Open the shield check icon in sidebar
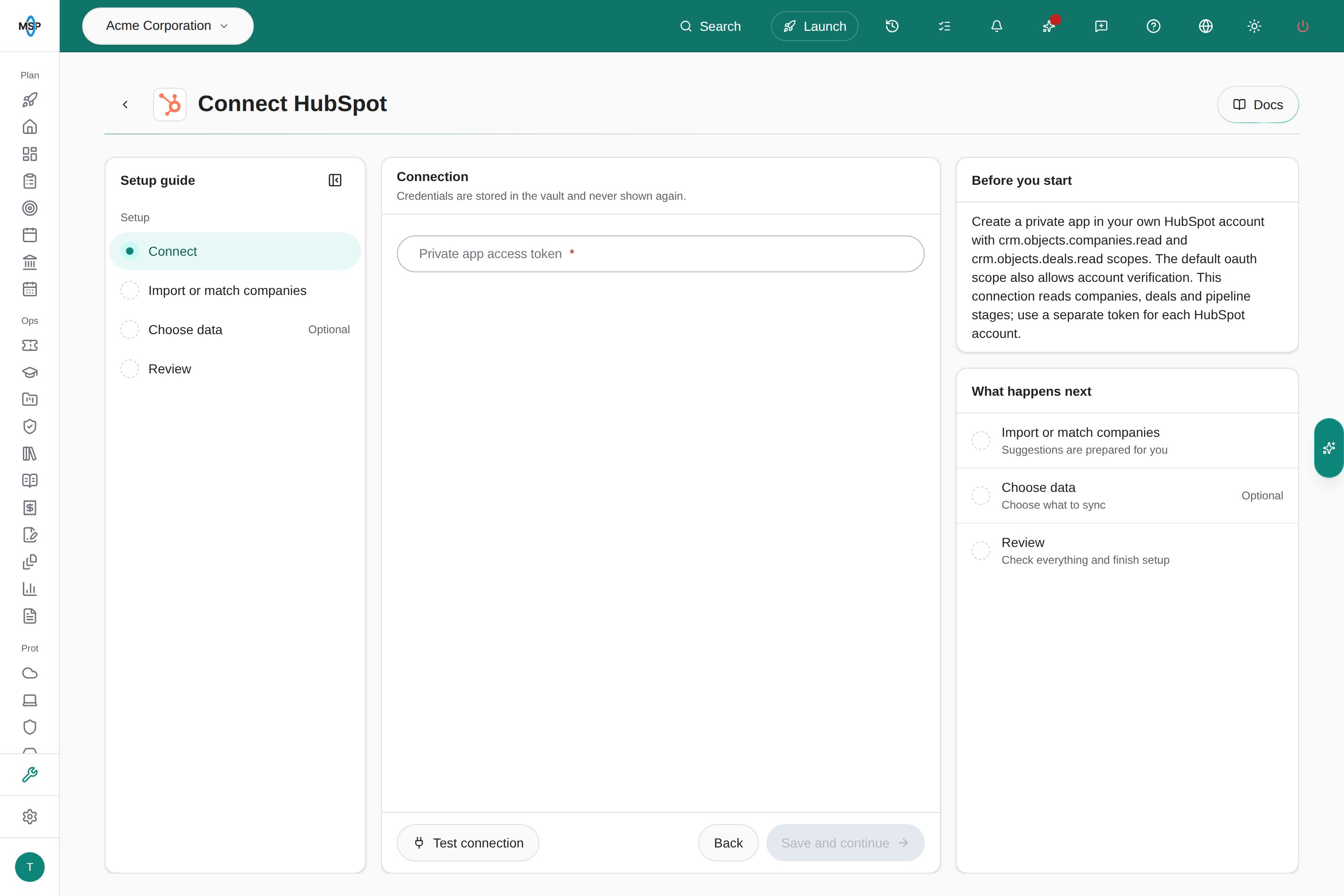This screenshot has height=896, width=1344. pyautogui.click(x=30, y=426)
